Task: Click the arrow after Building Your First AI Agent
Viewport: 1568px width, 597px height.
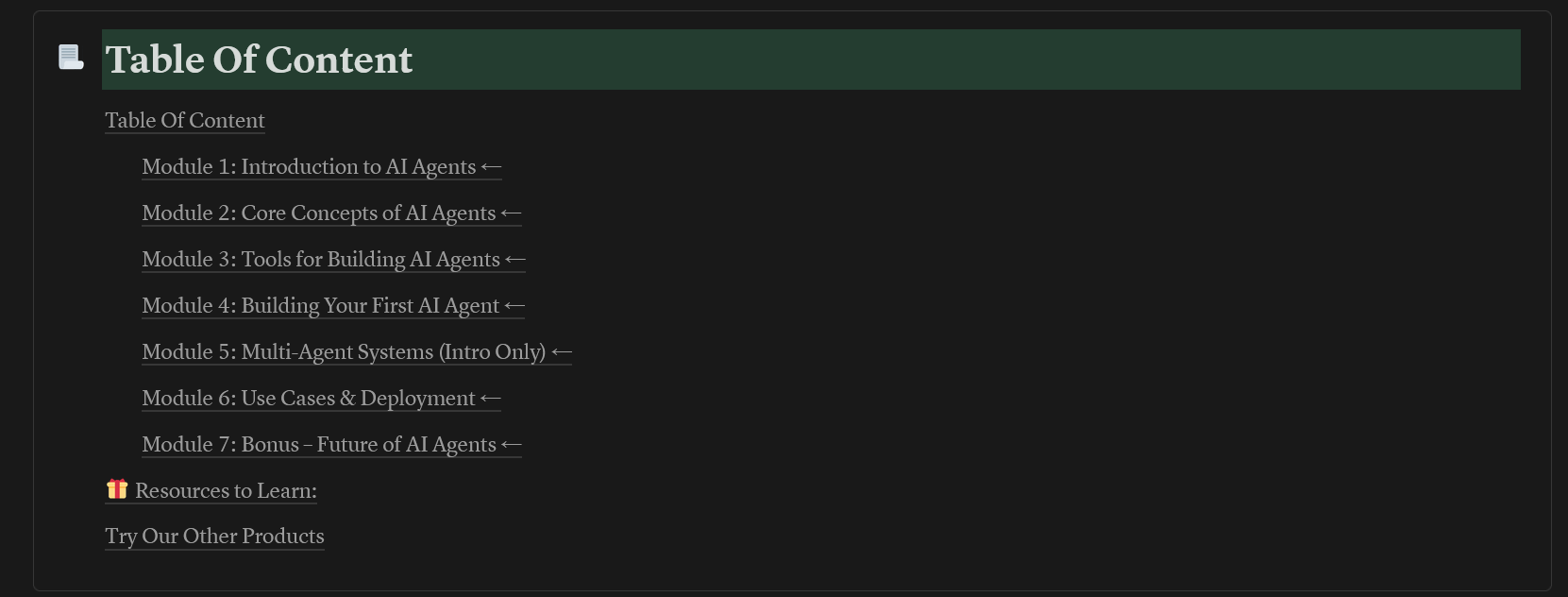Action: pos(514,306)
